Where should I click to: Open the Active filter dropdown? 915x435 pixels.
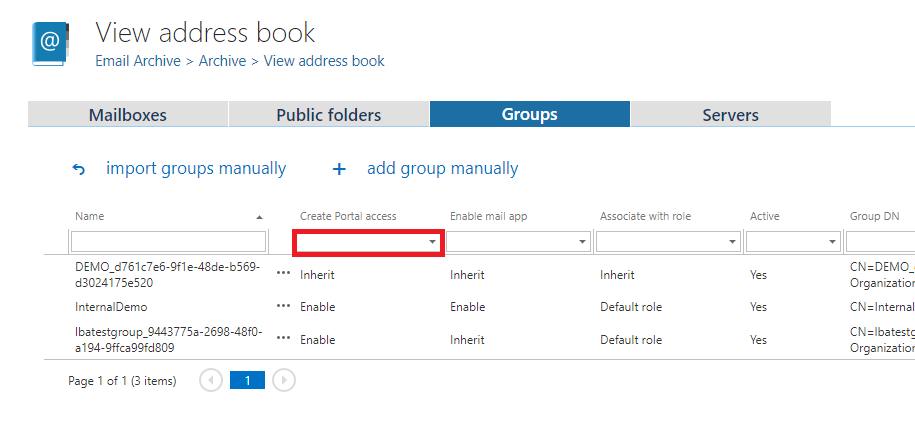click(832, 242)
